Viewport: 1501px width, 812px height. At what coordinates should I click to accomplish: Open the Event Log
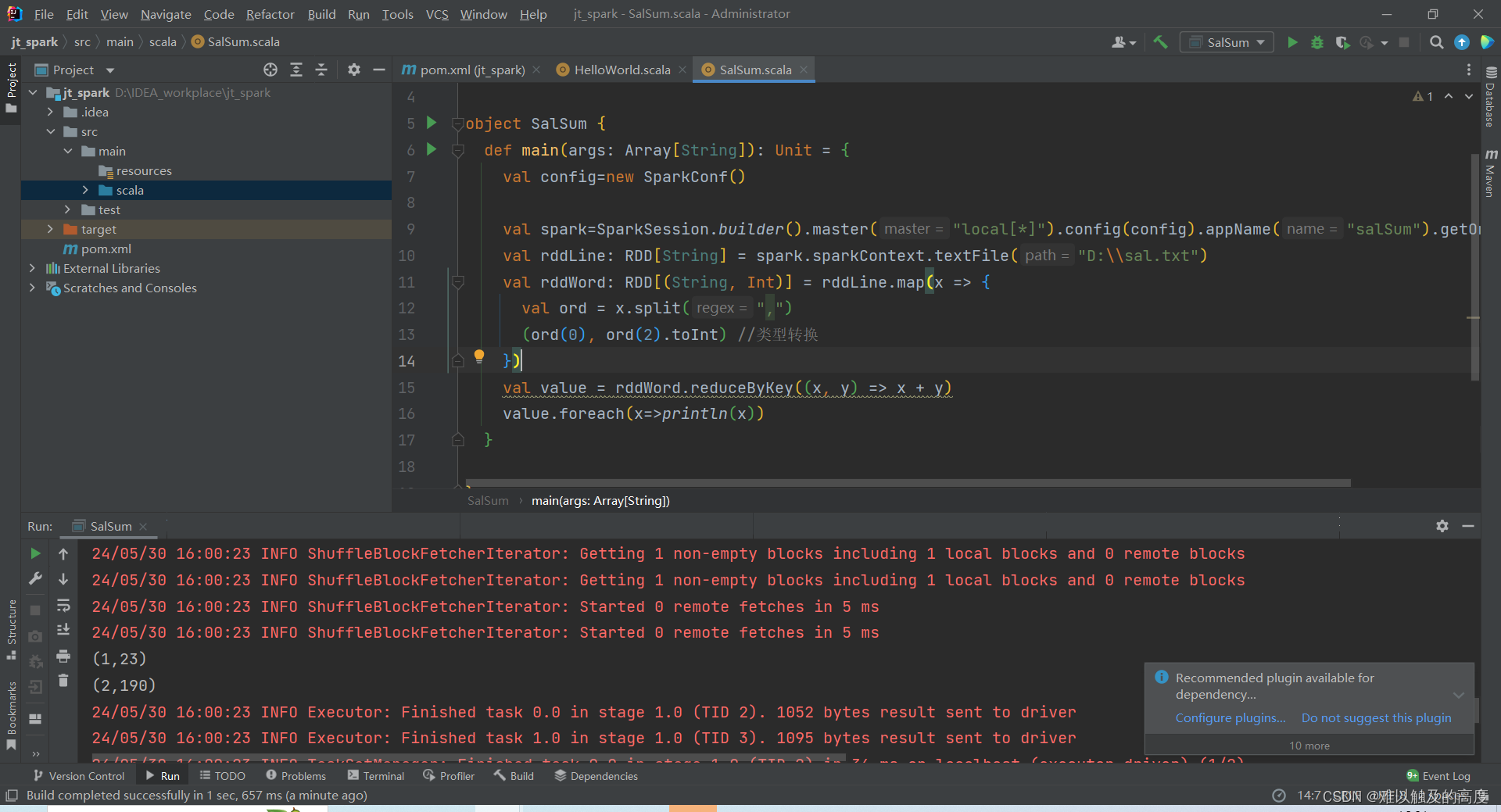point(1438,775)
